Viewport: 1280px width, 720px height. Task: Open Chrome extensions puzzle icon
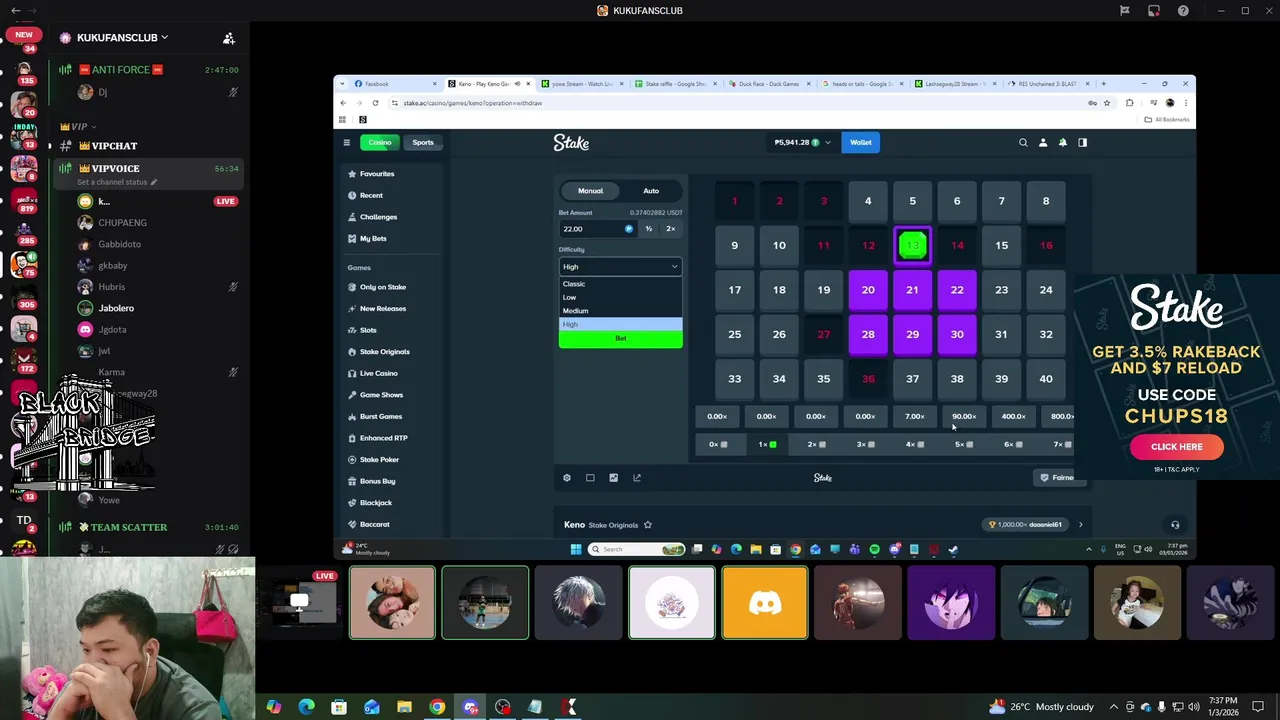click(1130, 103)
